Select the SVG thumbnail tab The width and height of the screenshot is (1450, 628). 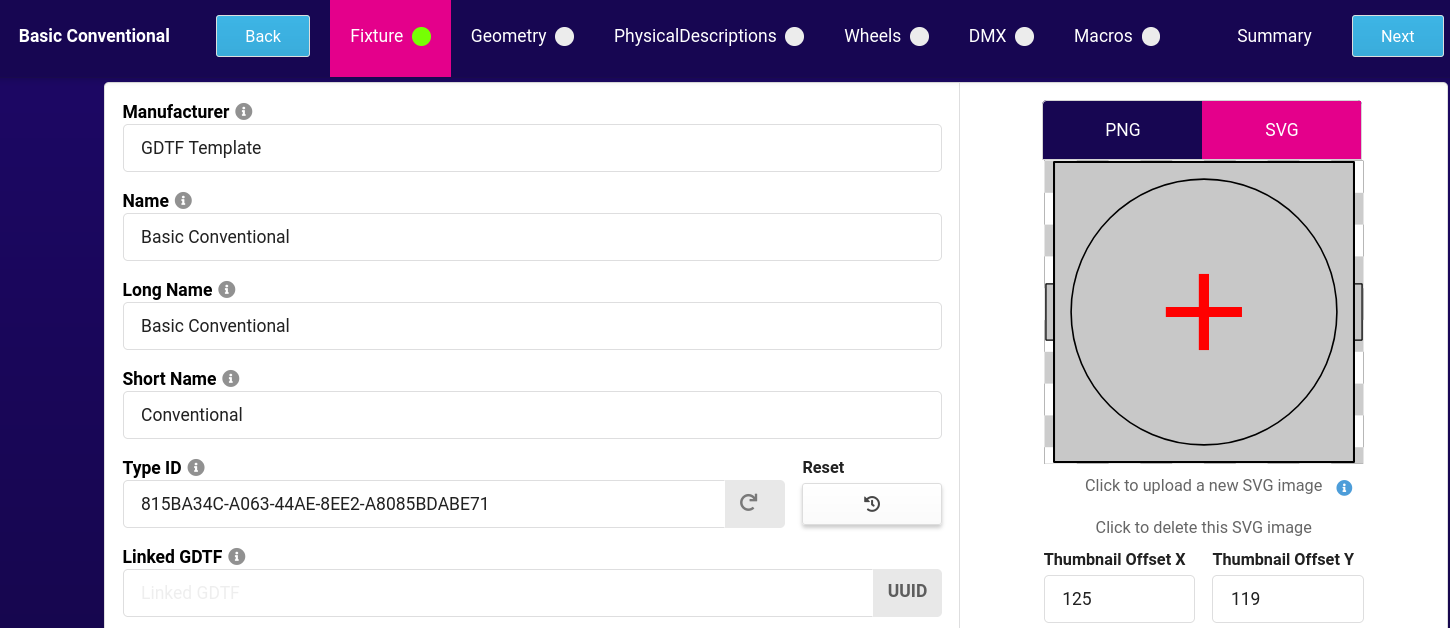1281,130
